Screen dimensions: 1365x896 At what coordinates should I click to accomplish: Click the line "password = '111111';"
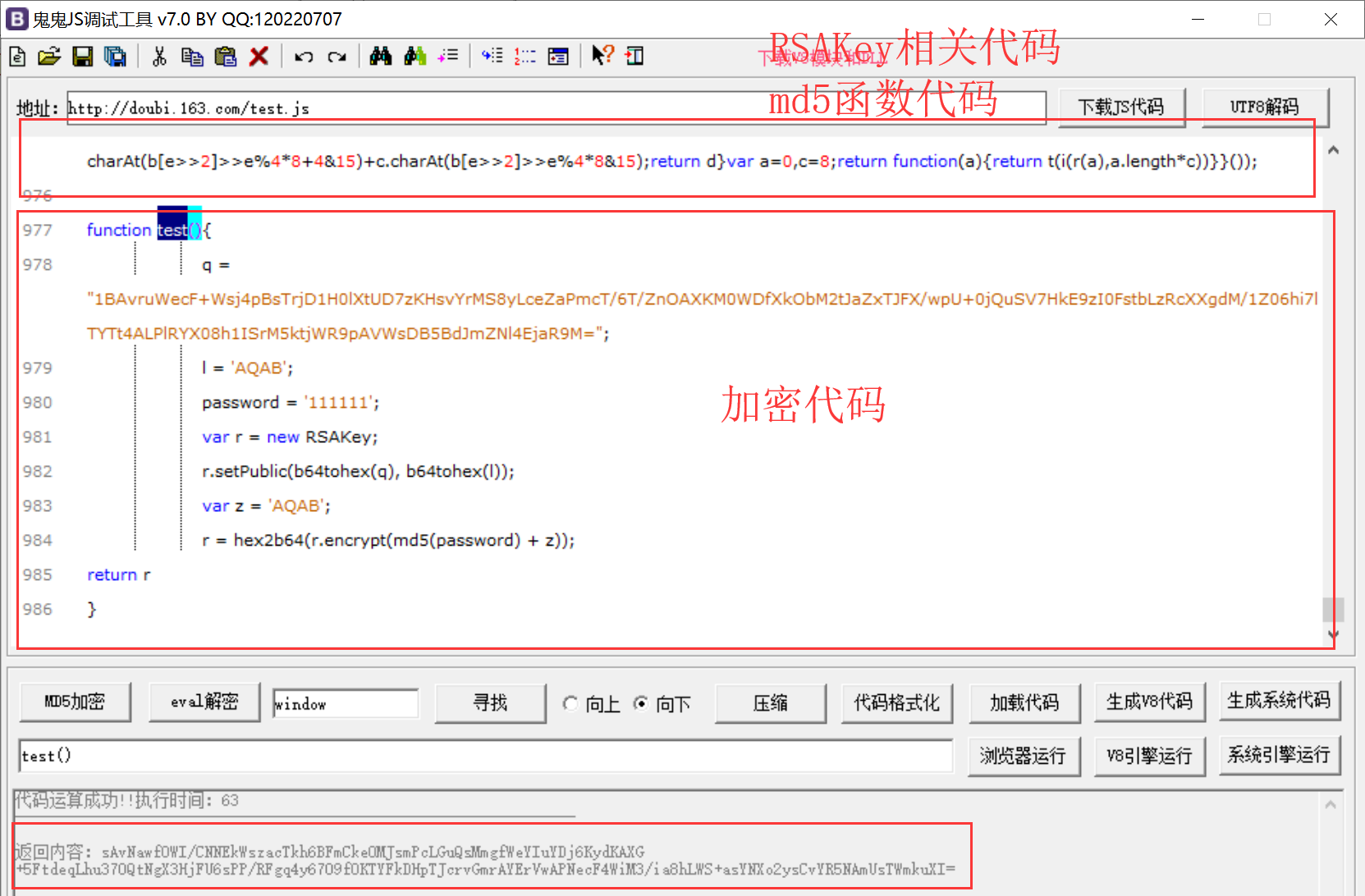[291, 403]
